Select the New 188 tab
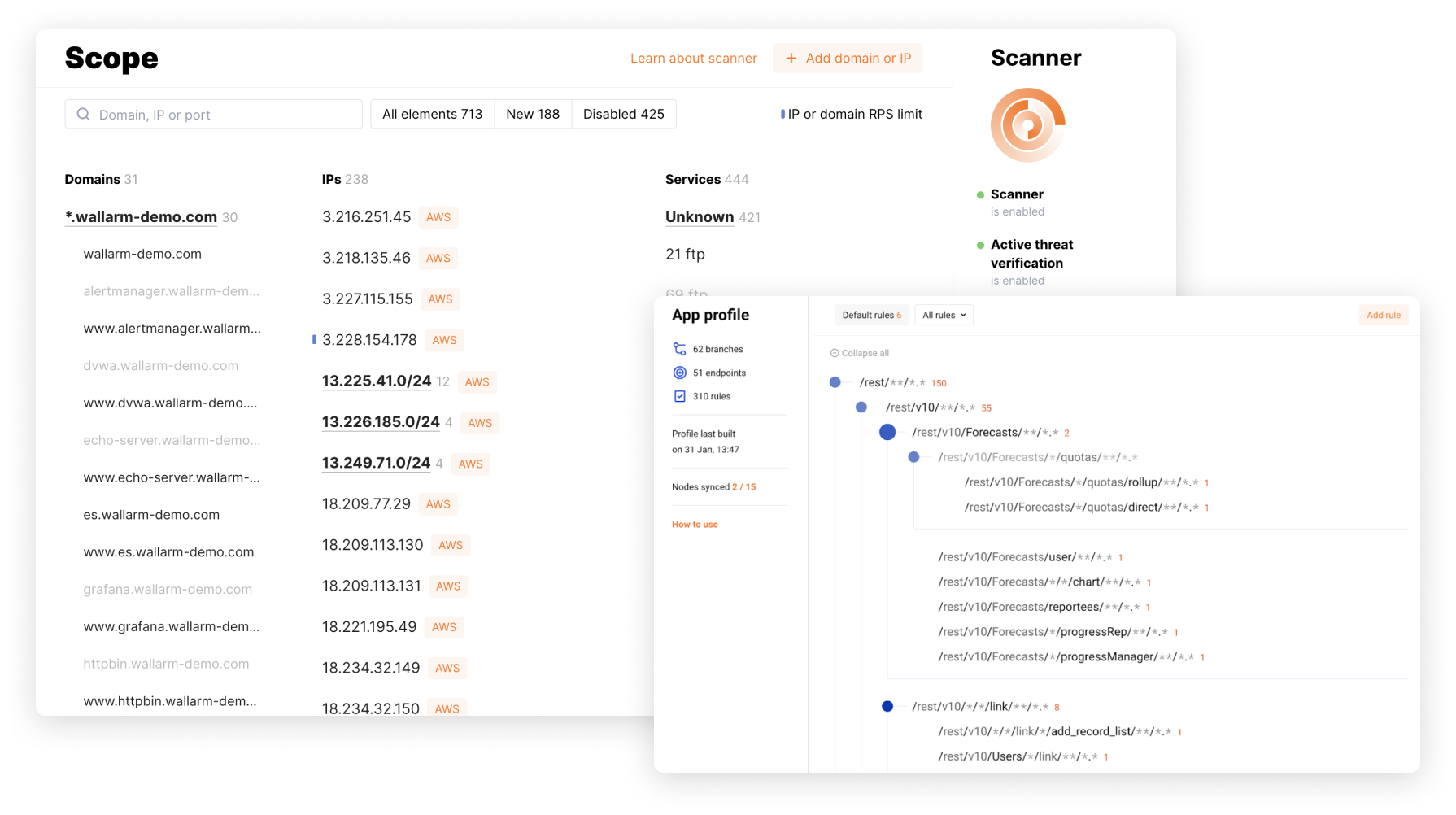The height and width of the screenshot is (815, 1456). pos(533,114)
